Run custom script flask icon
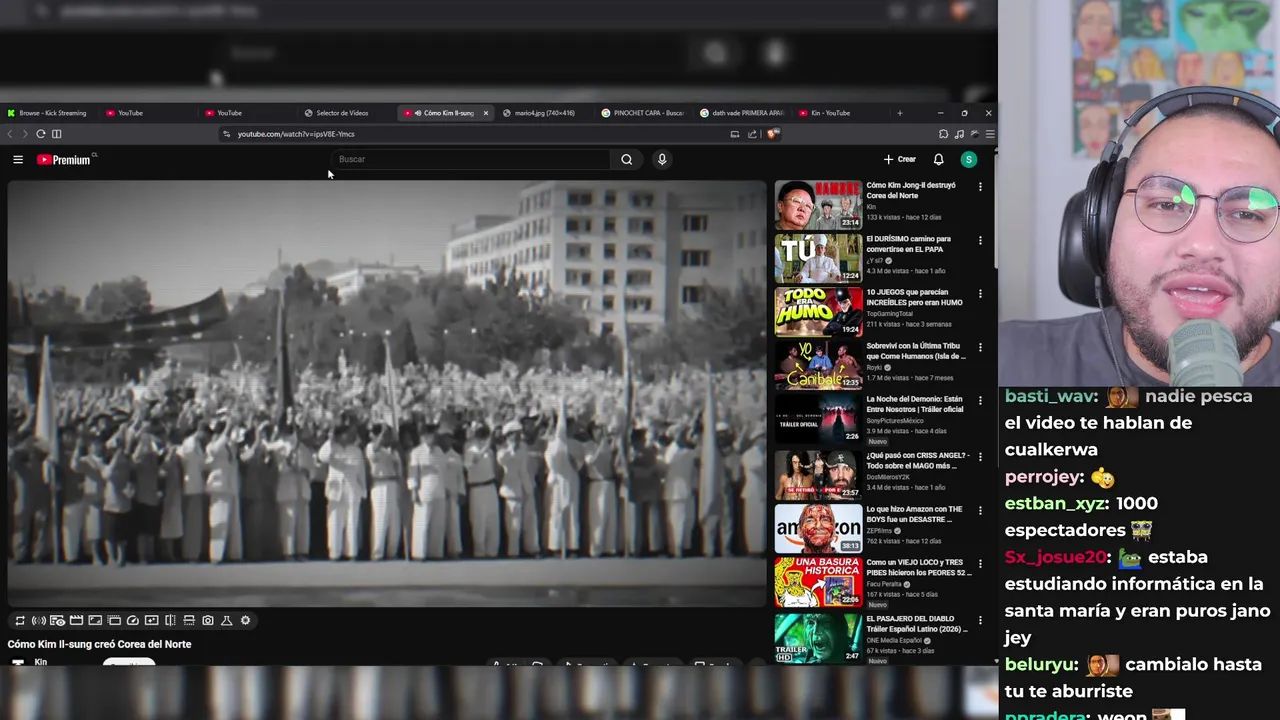This screenshot has width=1280, height=720. 227,620
